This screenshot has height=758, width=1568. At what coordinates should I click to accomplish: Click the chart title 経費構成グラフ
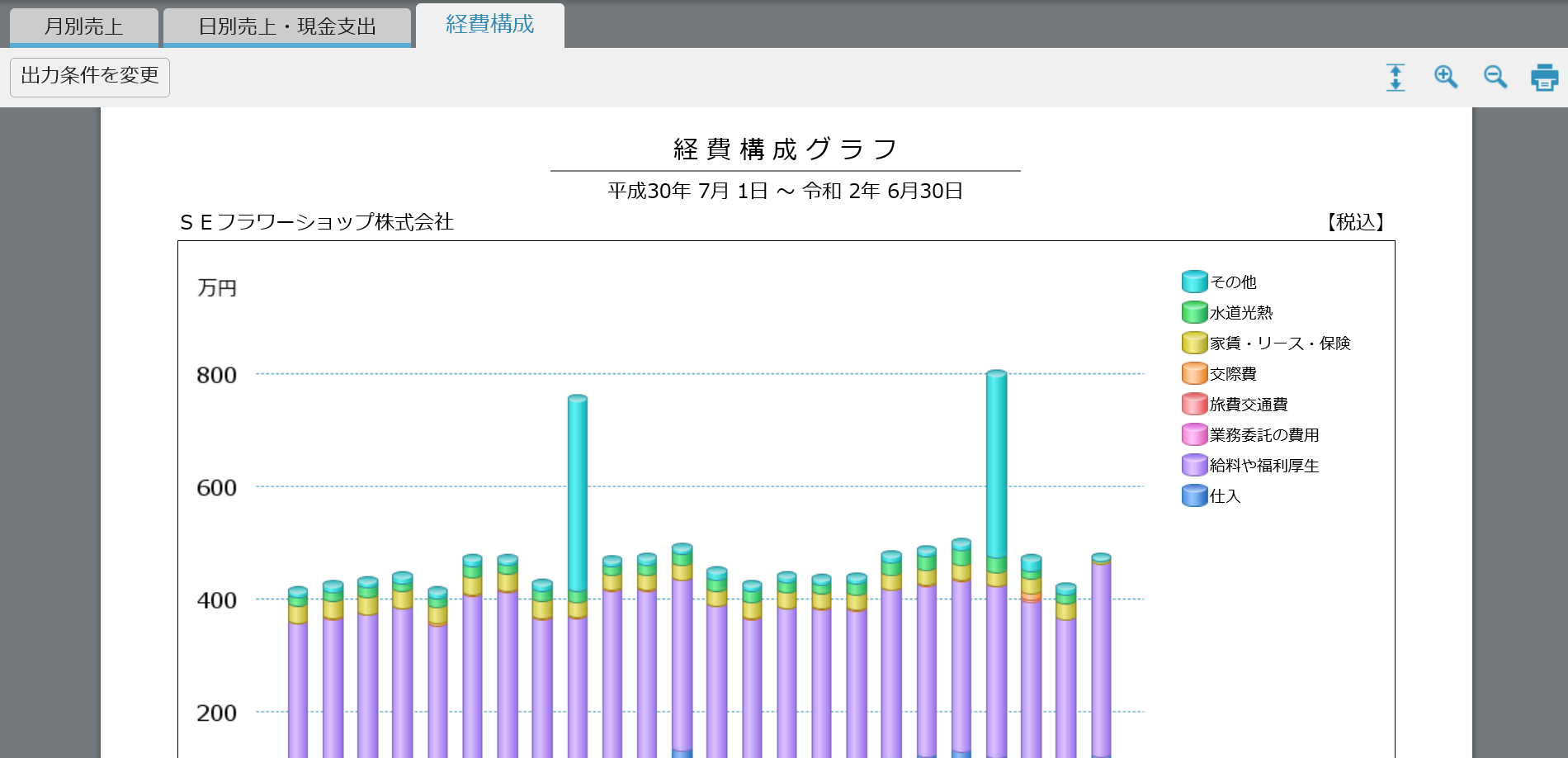click(785, 149)
